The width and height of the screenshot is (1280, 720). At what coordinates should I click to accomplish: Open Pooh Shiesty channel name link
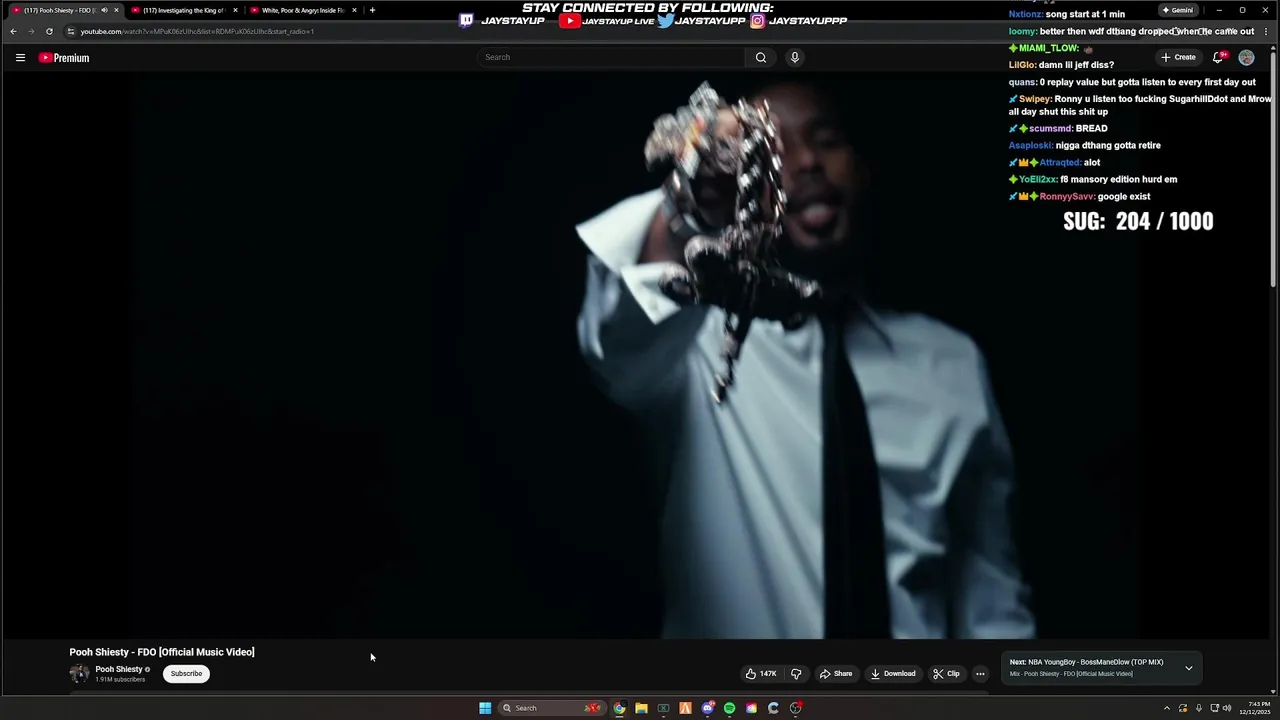(x=119, y=669)
